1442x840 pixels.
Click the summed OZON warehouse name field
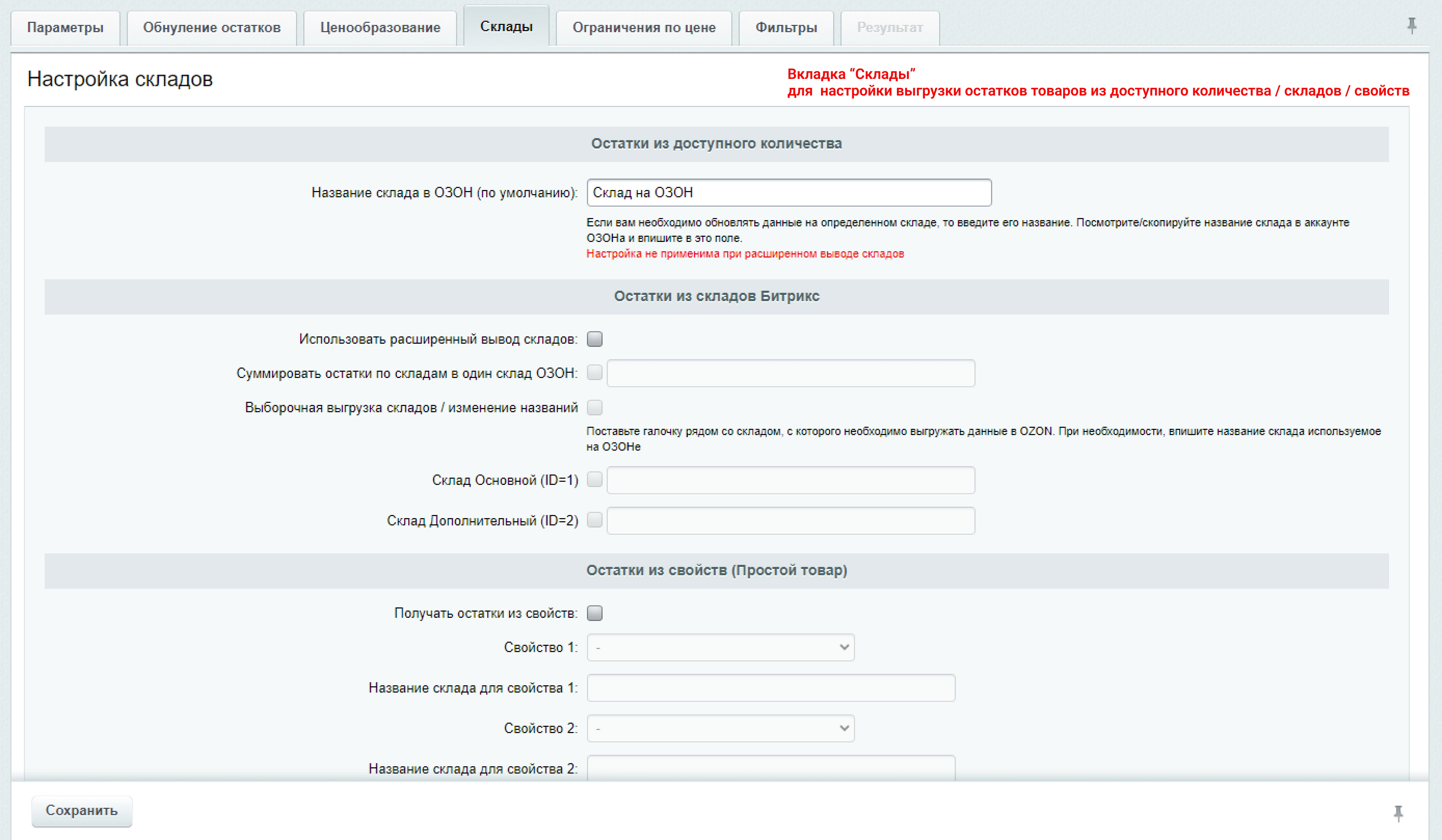tap(790, 373)
